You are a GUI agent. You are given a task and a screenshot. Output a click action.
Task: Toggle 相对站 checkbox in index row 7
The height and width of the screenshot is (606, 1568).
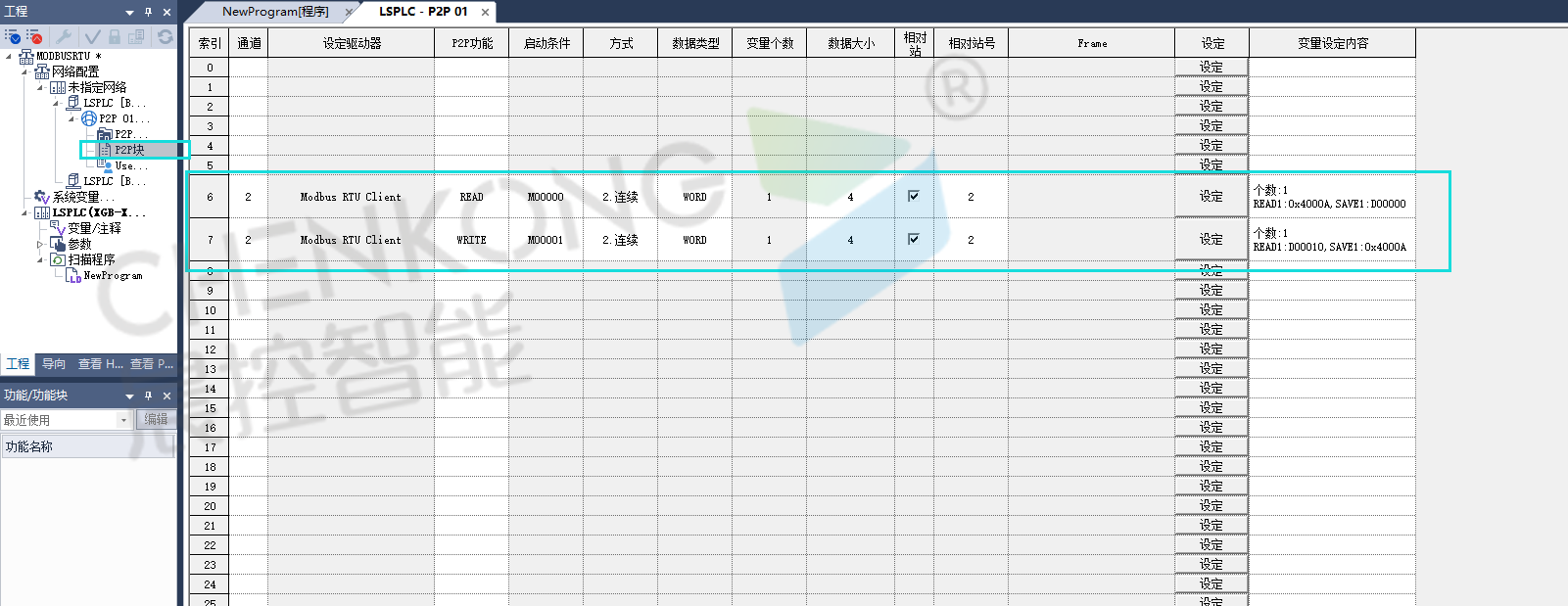914,239
